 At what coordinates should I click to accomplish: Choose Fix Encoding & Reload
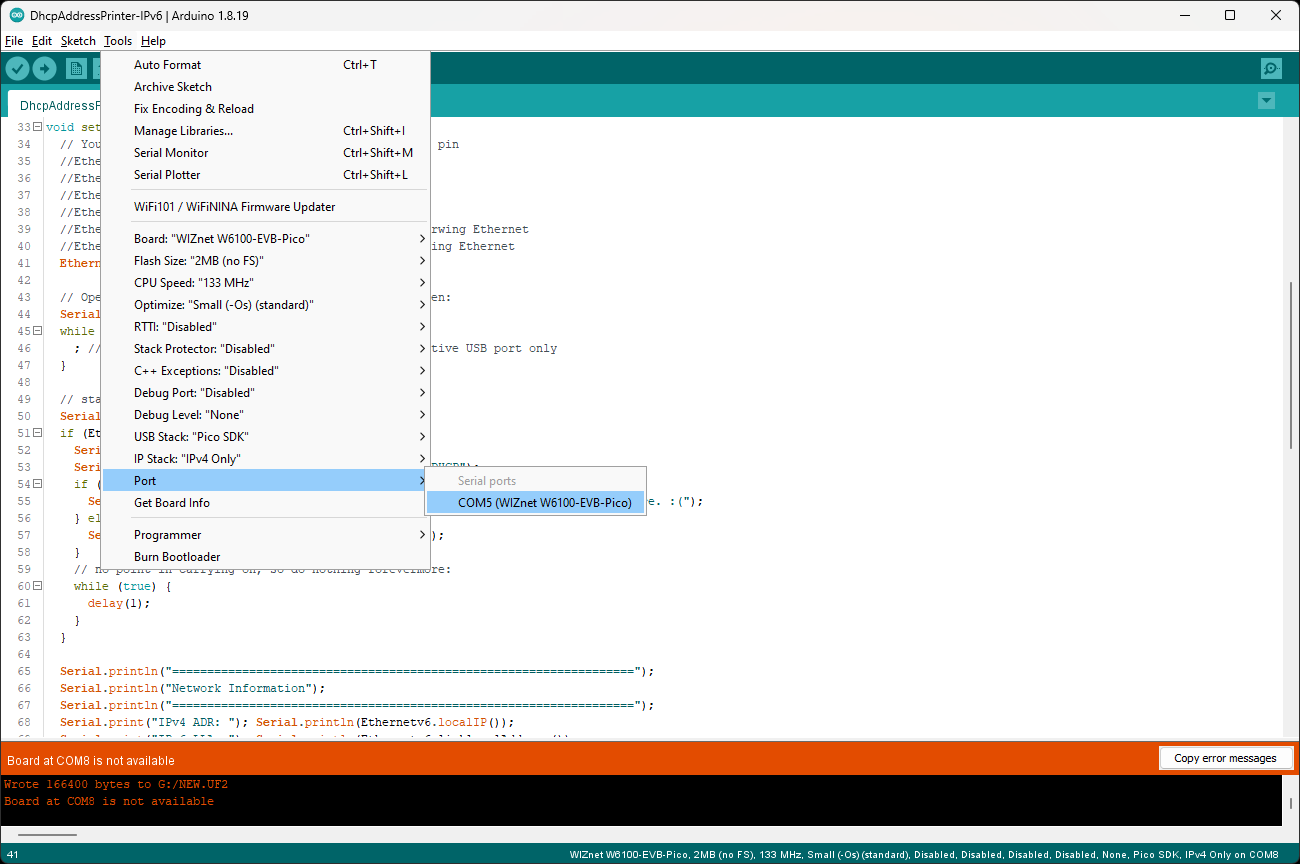[266, 109]
